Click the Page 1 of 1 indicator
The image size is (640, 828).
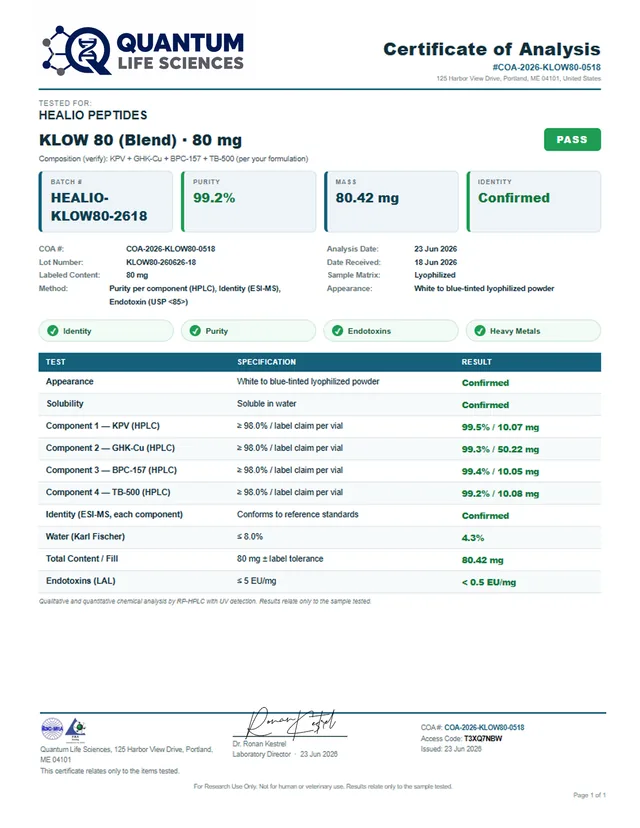(589, 795)
